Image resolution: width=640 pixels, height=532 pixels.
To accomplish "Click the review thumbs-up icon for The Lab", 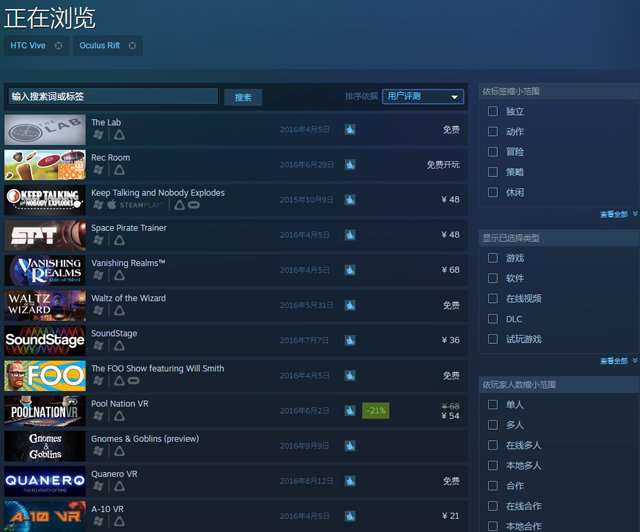I will [350, 130].
